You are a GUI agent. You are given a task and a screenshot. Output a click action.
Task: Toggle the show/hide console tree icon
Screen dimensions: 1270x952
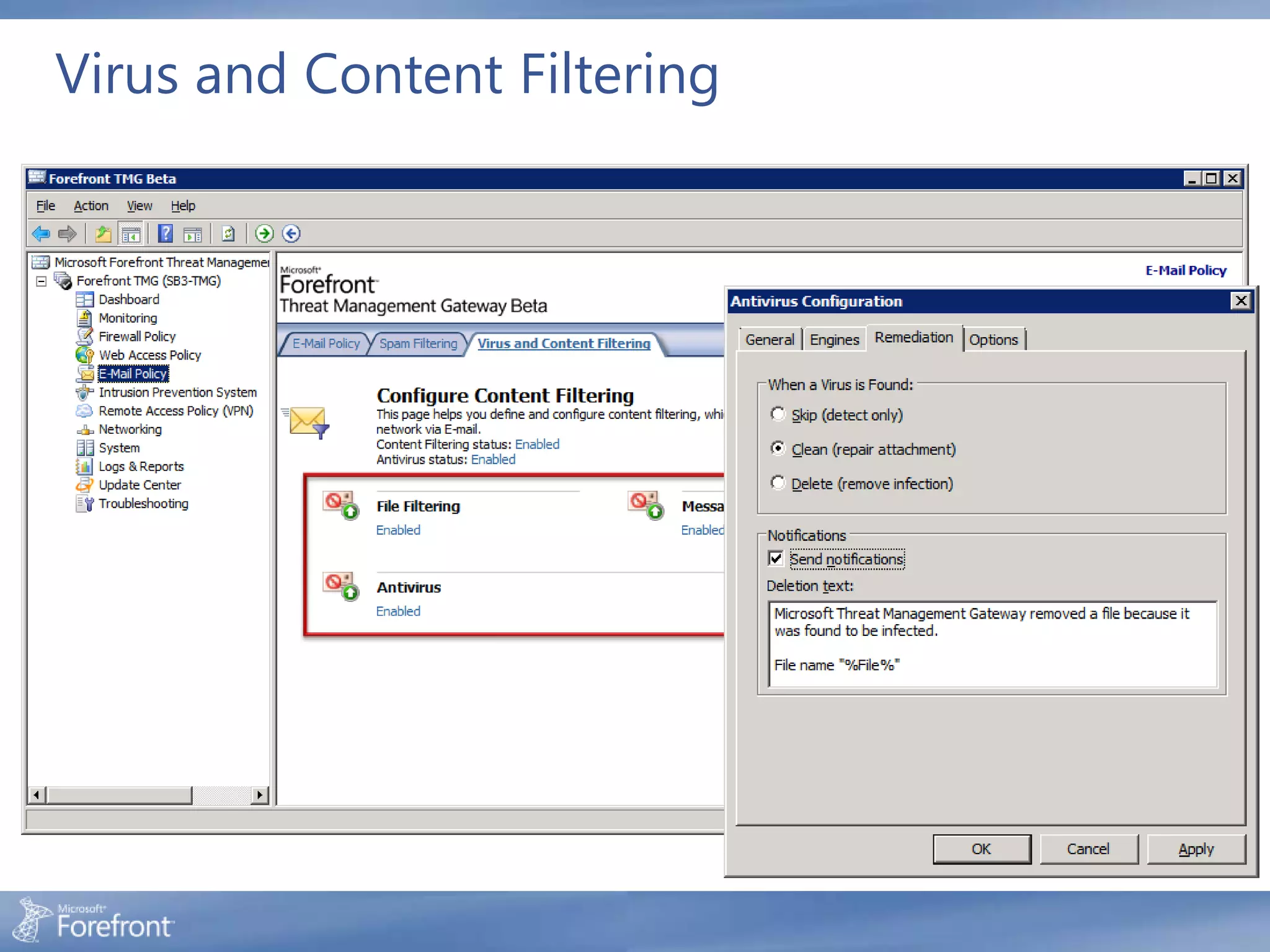(130, 234)
